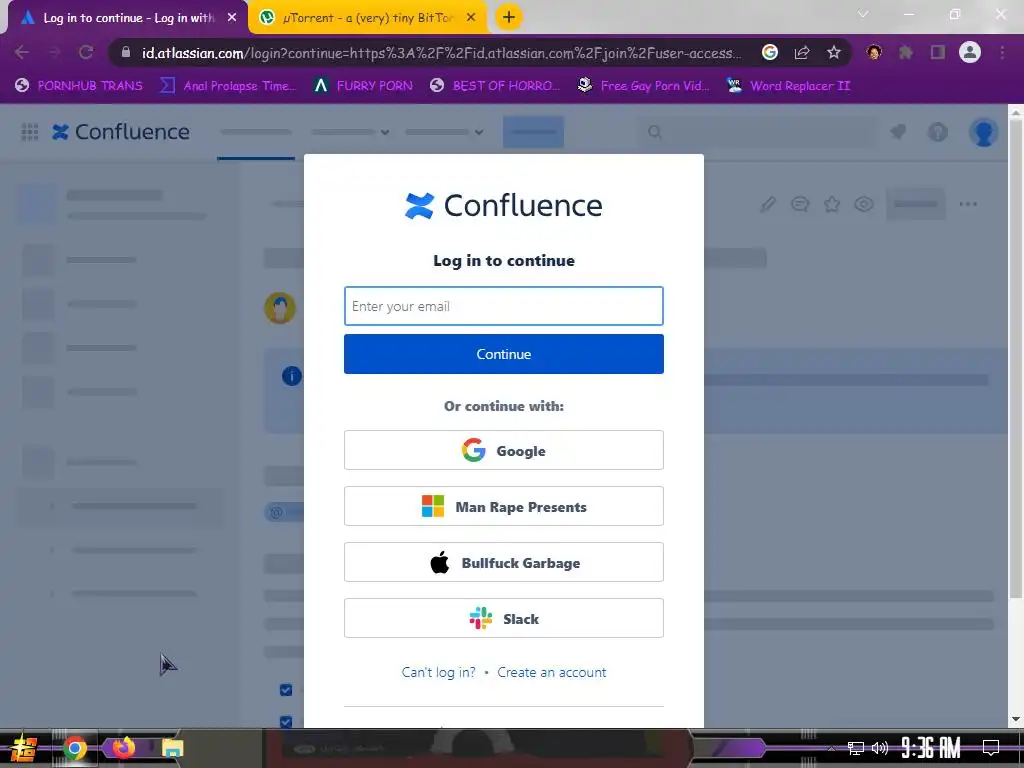1024x768 pixels.
Task: Open the Windows notification center icon
Action: [991, 748]
